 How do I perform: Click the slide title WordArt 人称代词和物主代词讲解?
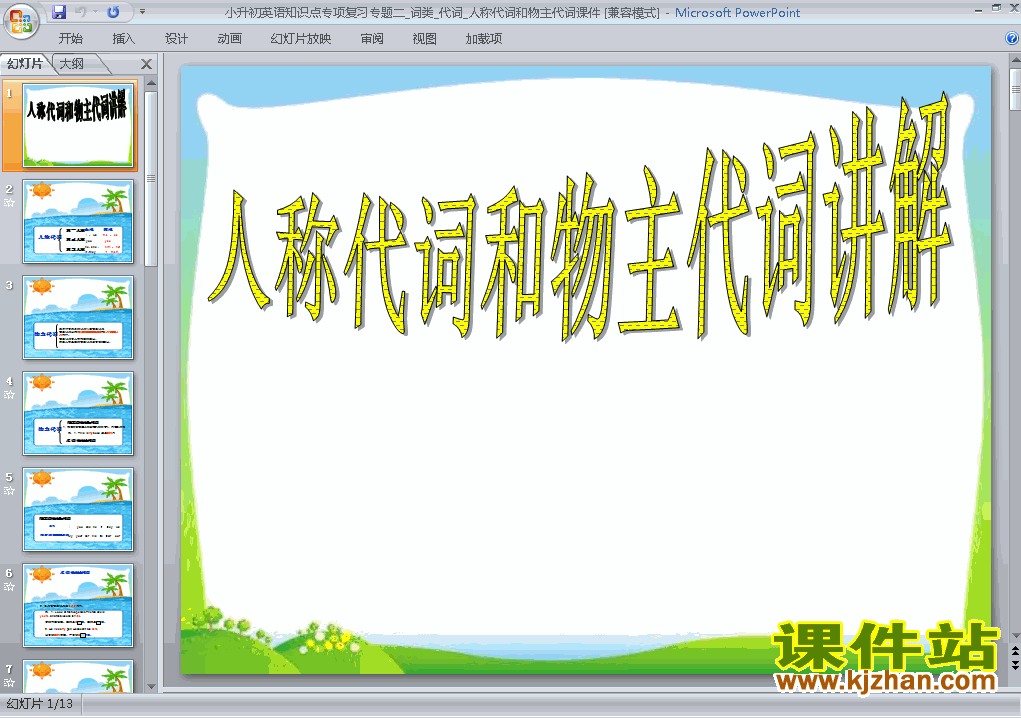point(581,218)
